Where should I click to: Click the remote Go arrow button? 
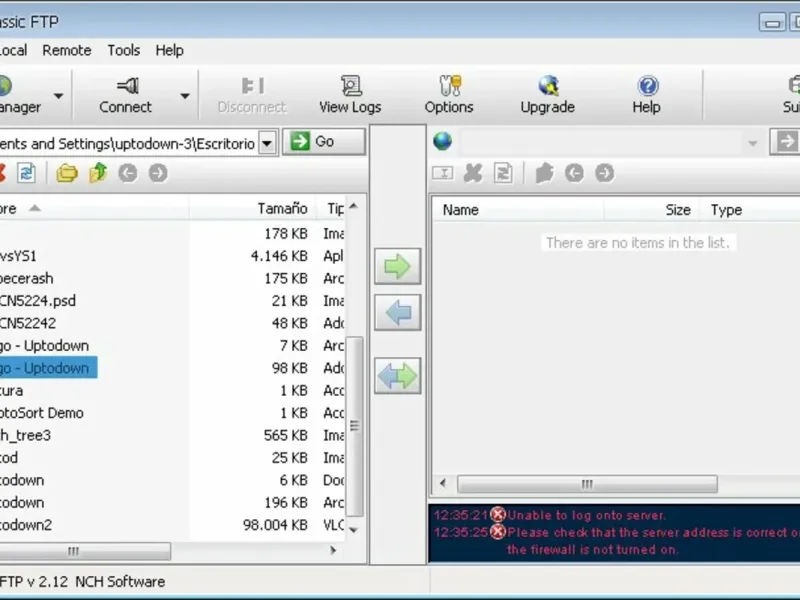coord(785,141)
